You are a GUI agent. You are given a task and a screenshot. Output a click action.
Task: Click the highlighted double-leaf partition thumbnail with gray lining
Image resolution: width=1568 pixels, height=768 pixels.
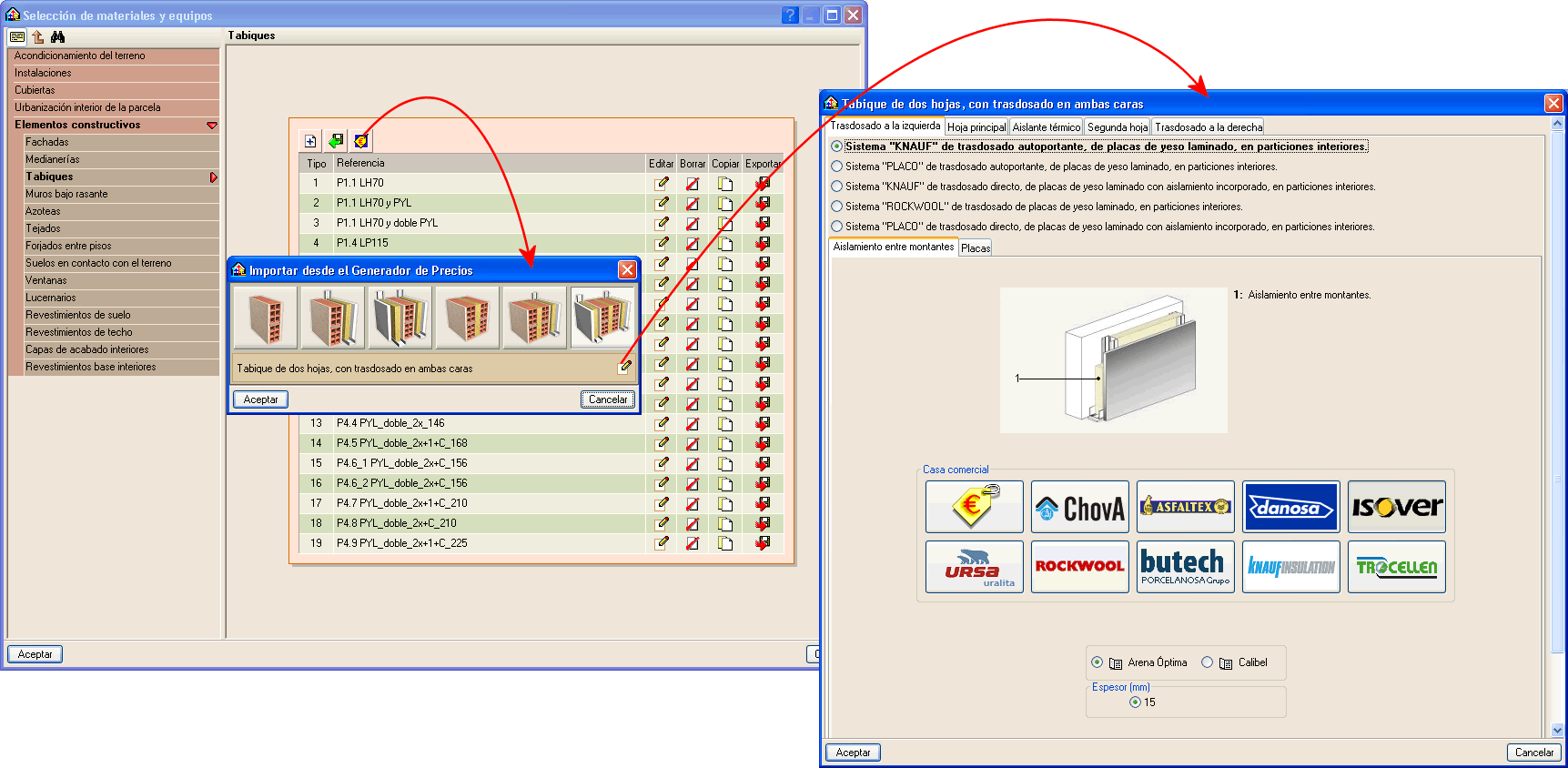[602, 318]
